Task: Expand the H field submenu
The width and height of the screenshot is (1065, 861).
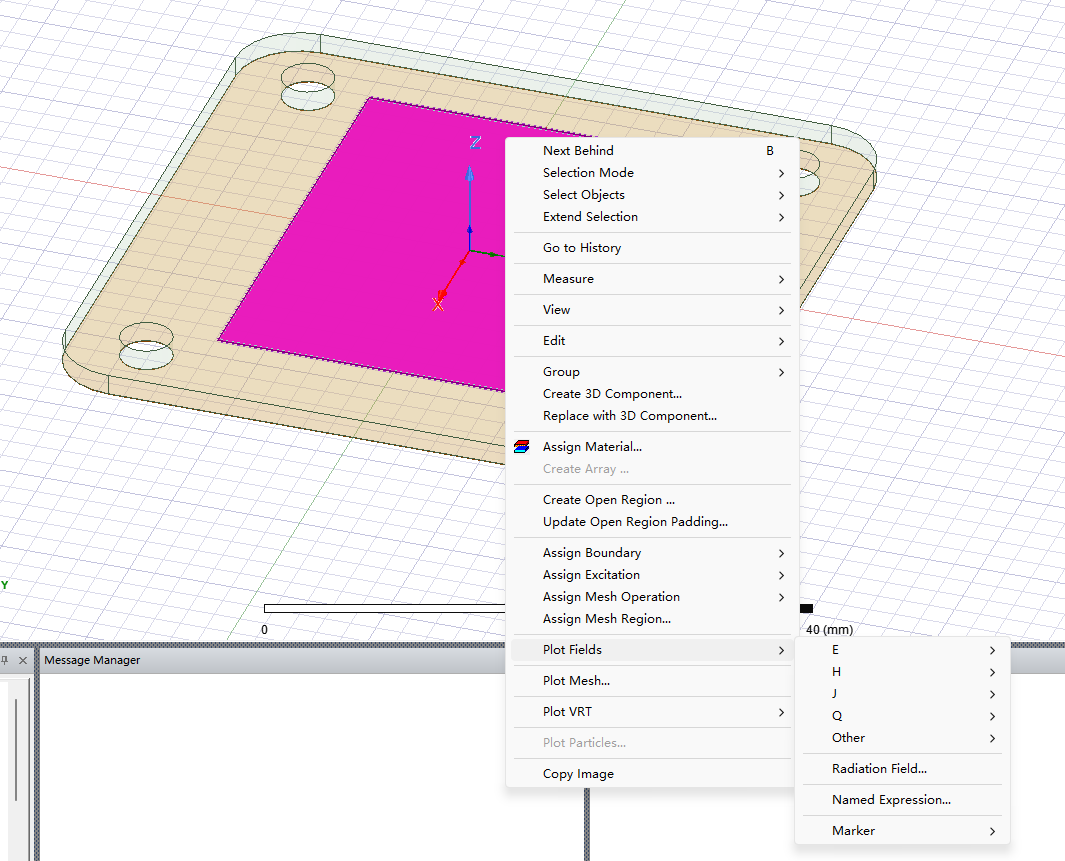Action: coord(836,672)
